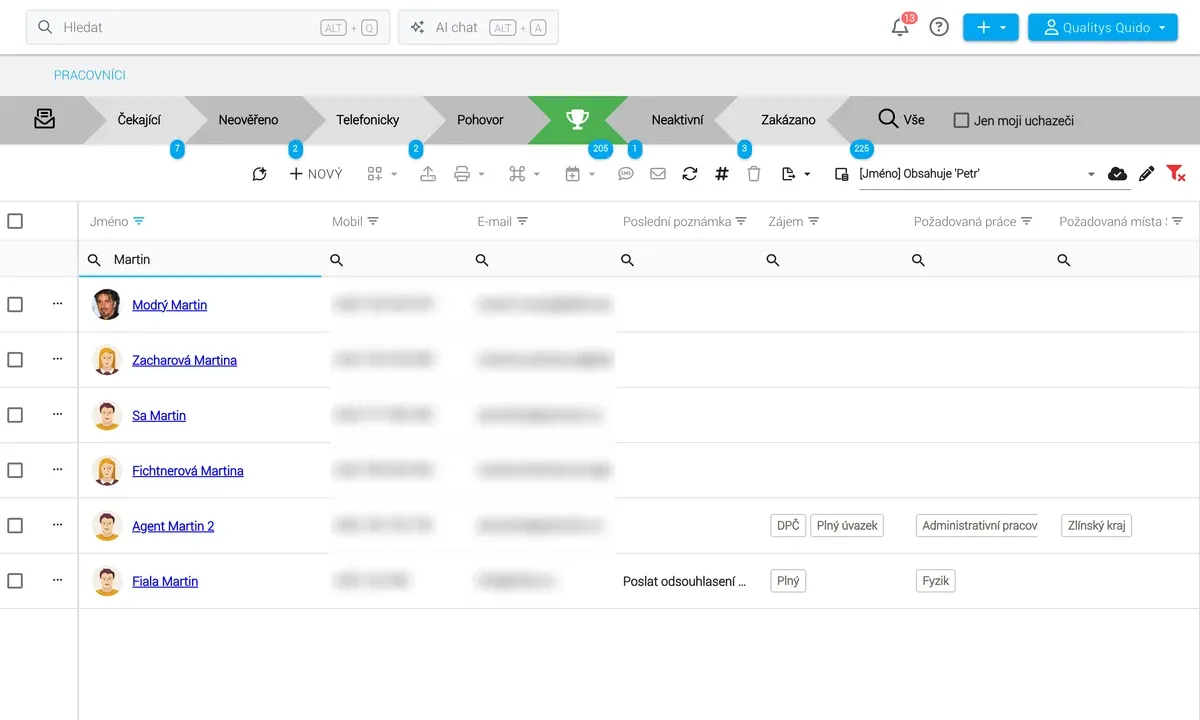Click the trash delete toolbar icon
The width and height of the screenshot is (1200, 720).
coord(754,174)
